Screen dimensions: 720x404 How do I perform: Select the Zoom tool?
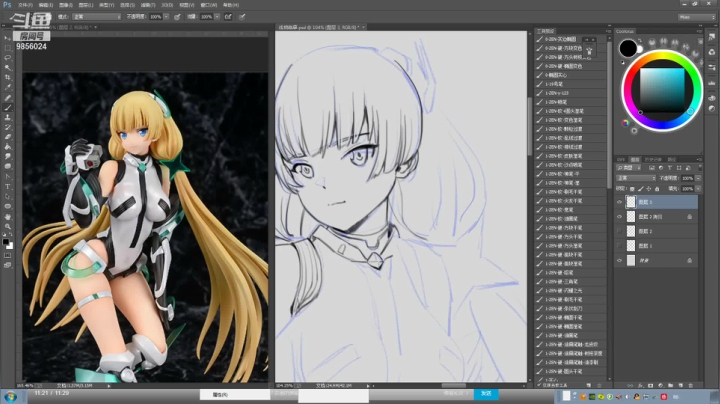(7, 226)
